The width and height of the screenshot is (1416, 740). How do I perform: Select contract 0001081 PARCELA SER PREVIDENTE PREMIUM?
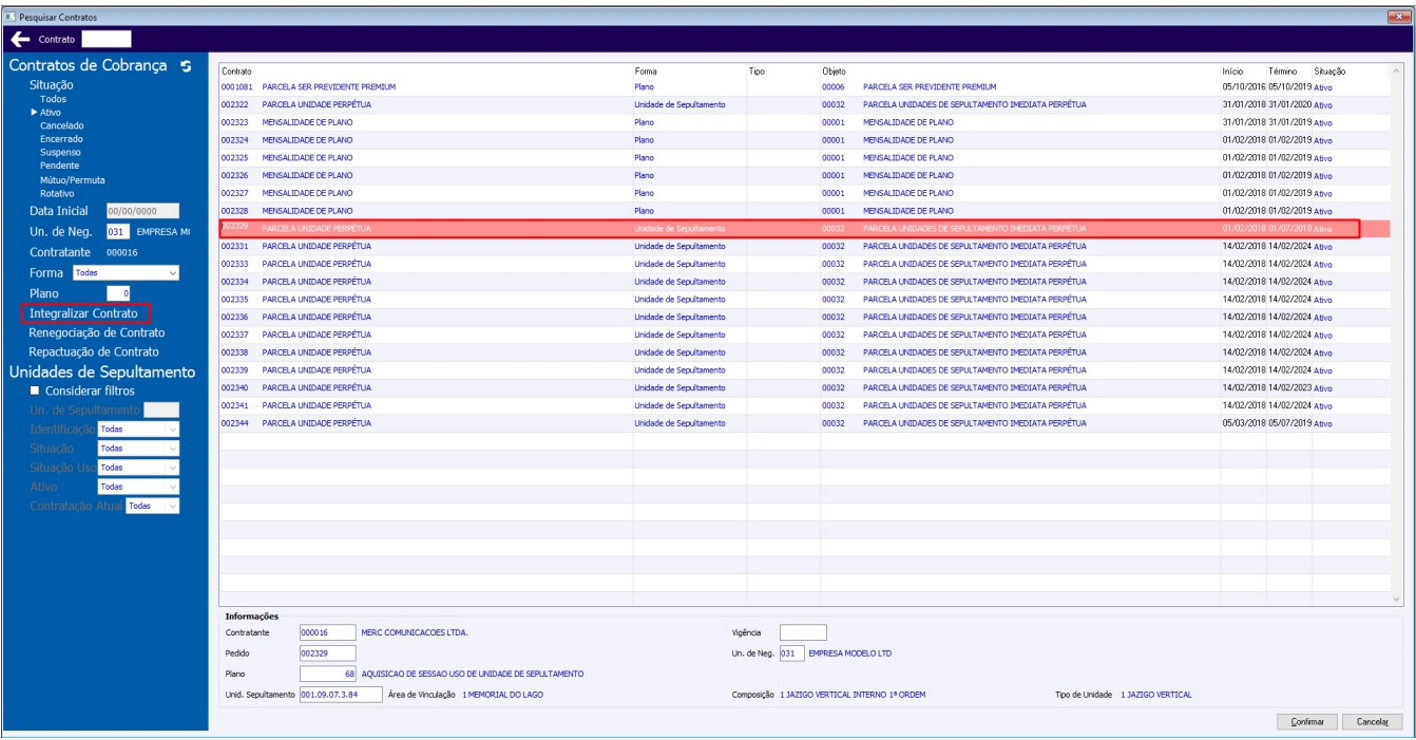pos(804,87)
